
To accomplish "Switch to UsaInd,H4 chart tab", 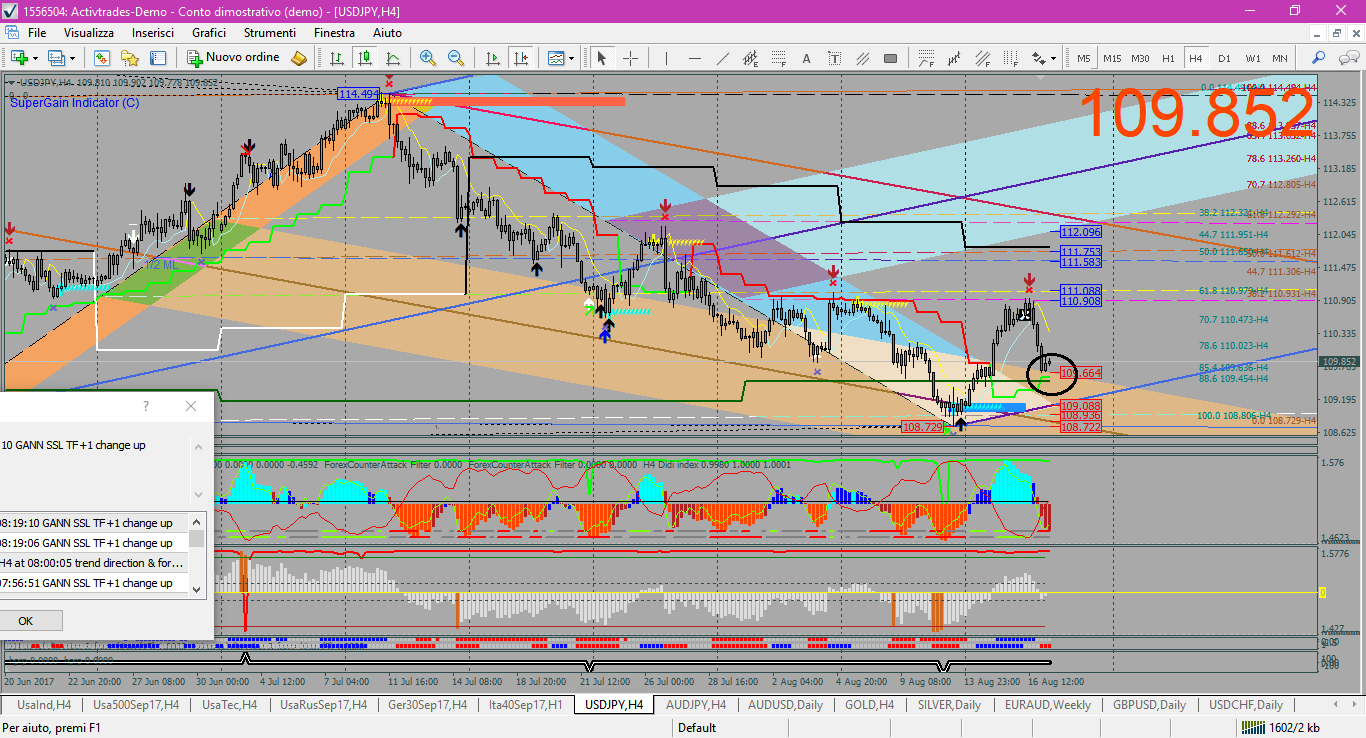I will tap(45, 705).
